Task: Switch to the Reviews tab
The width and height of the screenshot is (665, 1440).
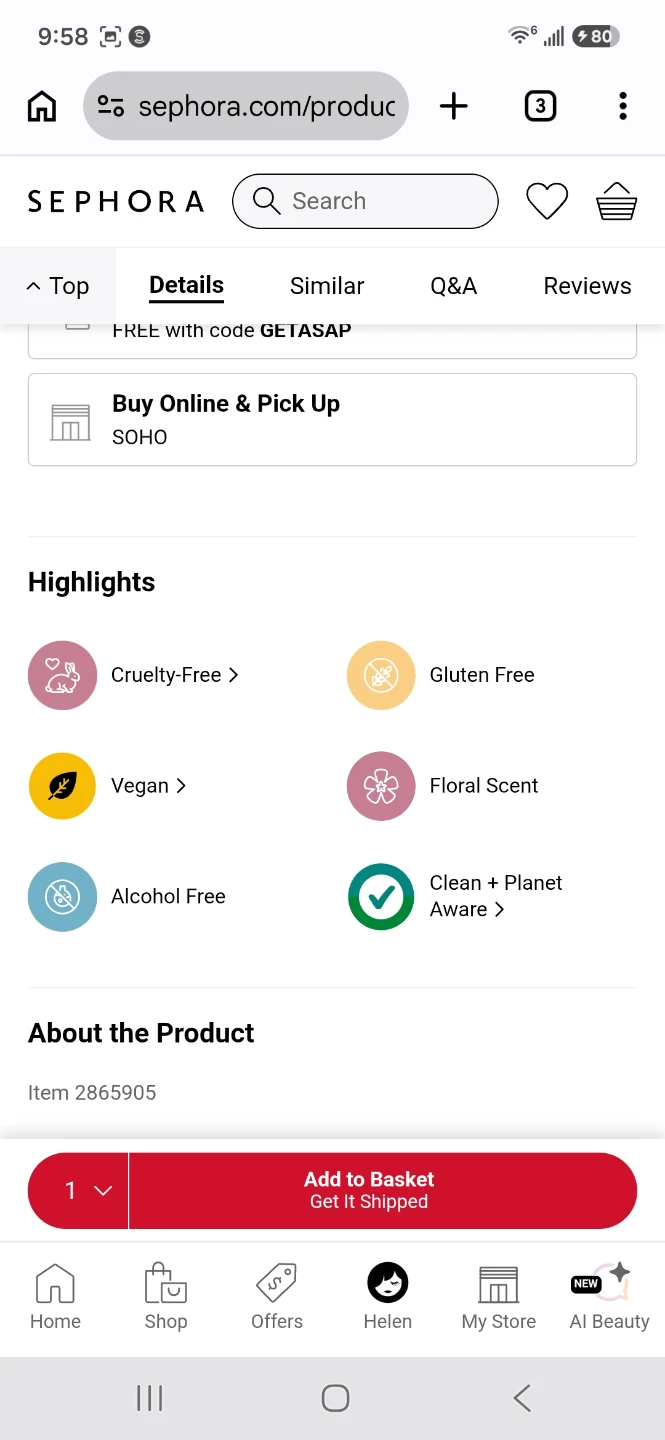Action: coord(587,286)
